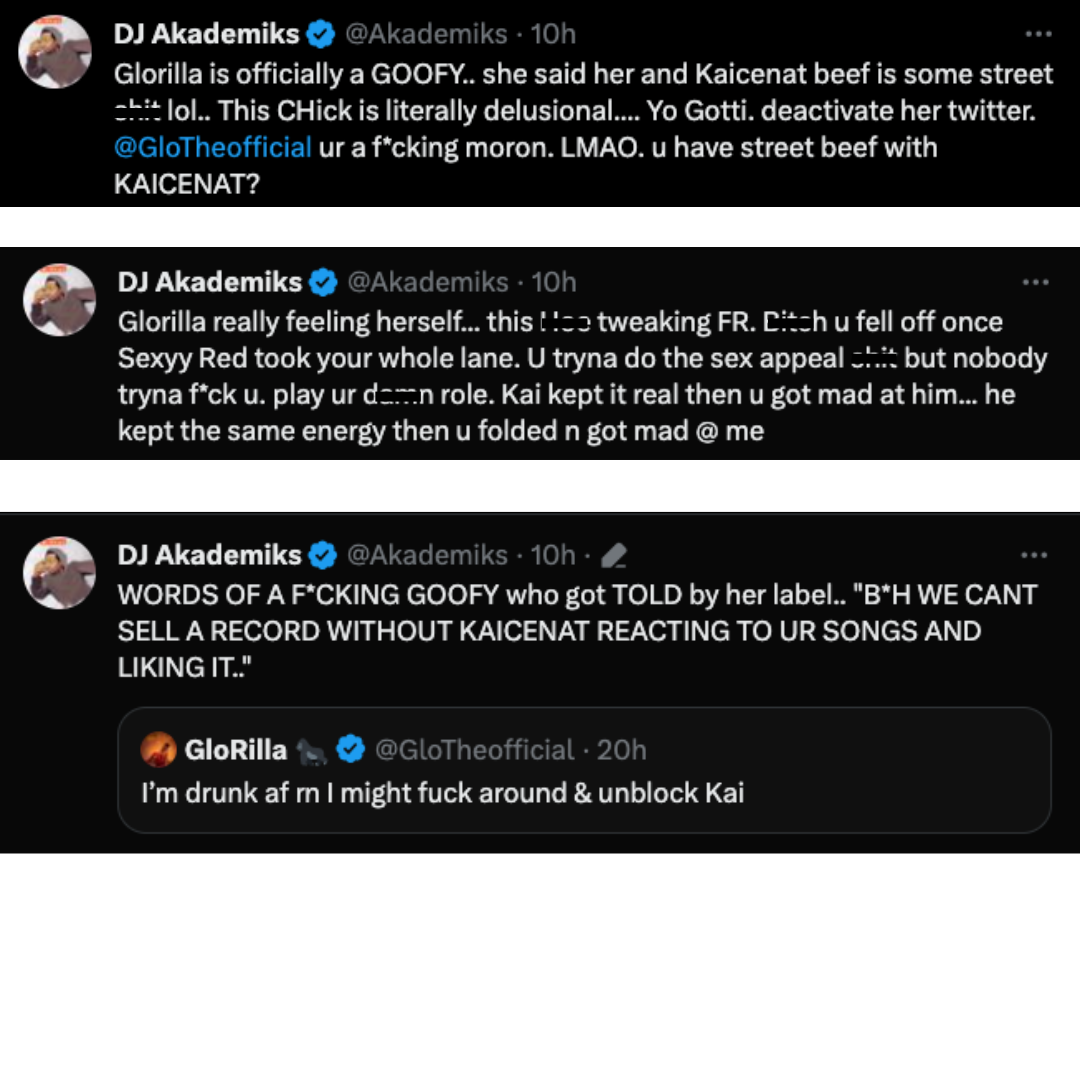
Task: Open DJ Akademiks avatar on the second tweet
Action: (x=59, y=300)
